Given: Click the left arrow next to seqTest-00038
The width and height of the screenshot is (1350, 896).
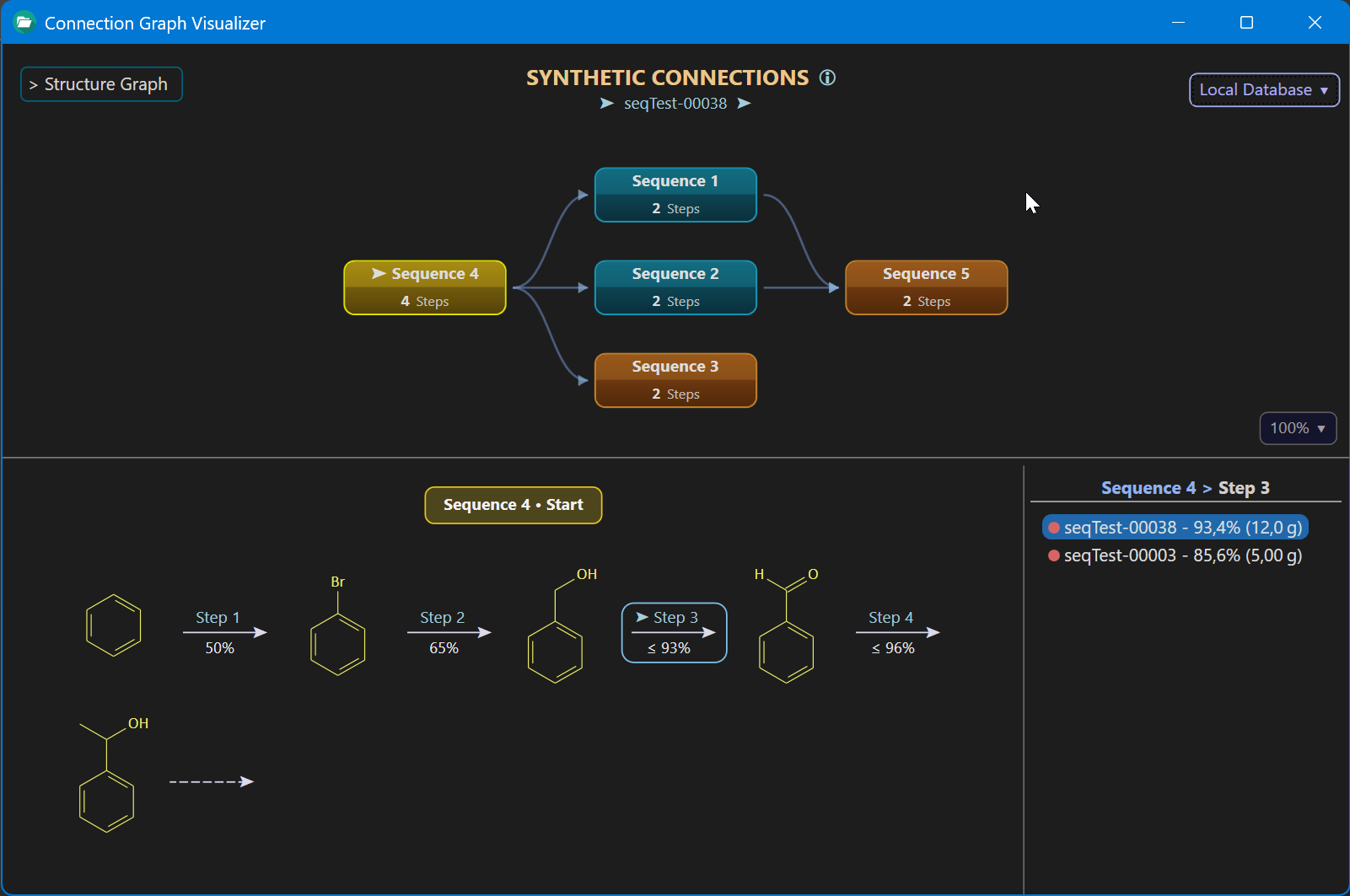Looking at the screenshot, I should (606, 104).
